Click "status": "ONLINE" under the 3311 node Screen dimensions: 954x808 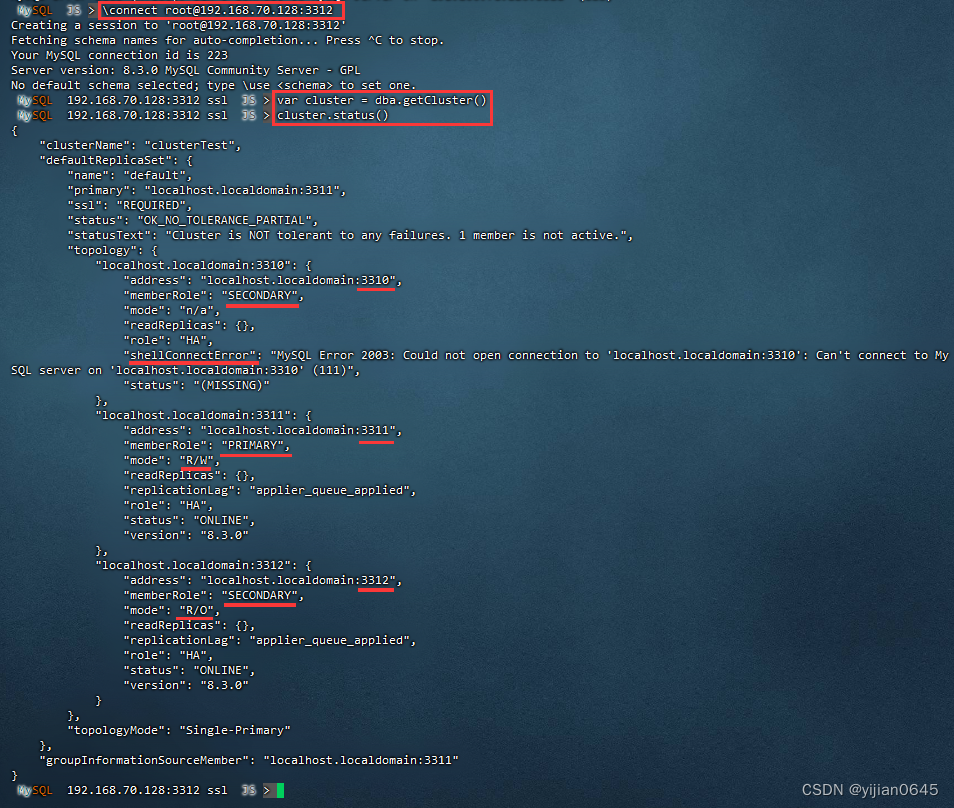[x=189, y=521]
